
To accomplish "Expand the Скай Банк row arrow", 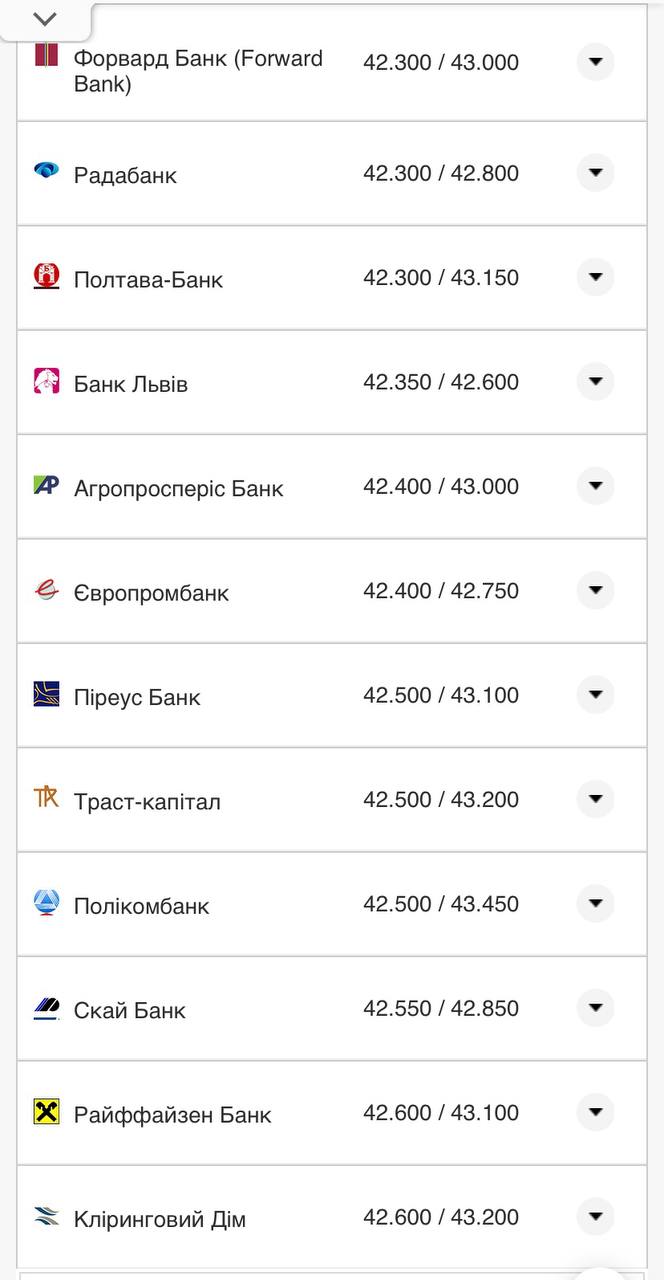I will click(595, 1008).
